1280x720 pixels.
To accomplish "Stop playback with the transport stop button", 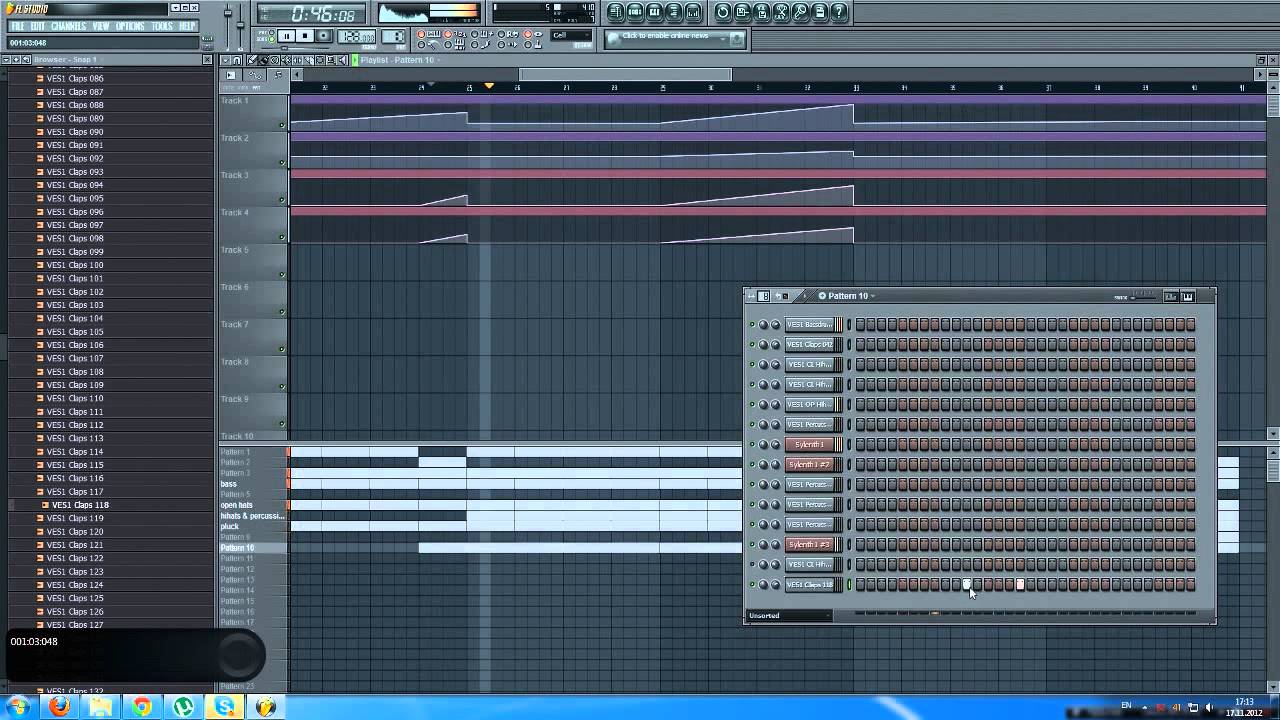I will (305, 36).
